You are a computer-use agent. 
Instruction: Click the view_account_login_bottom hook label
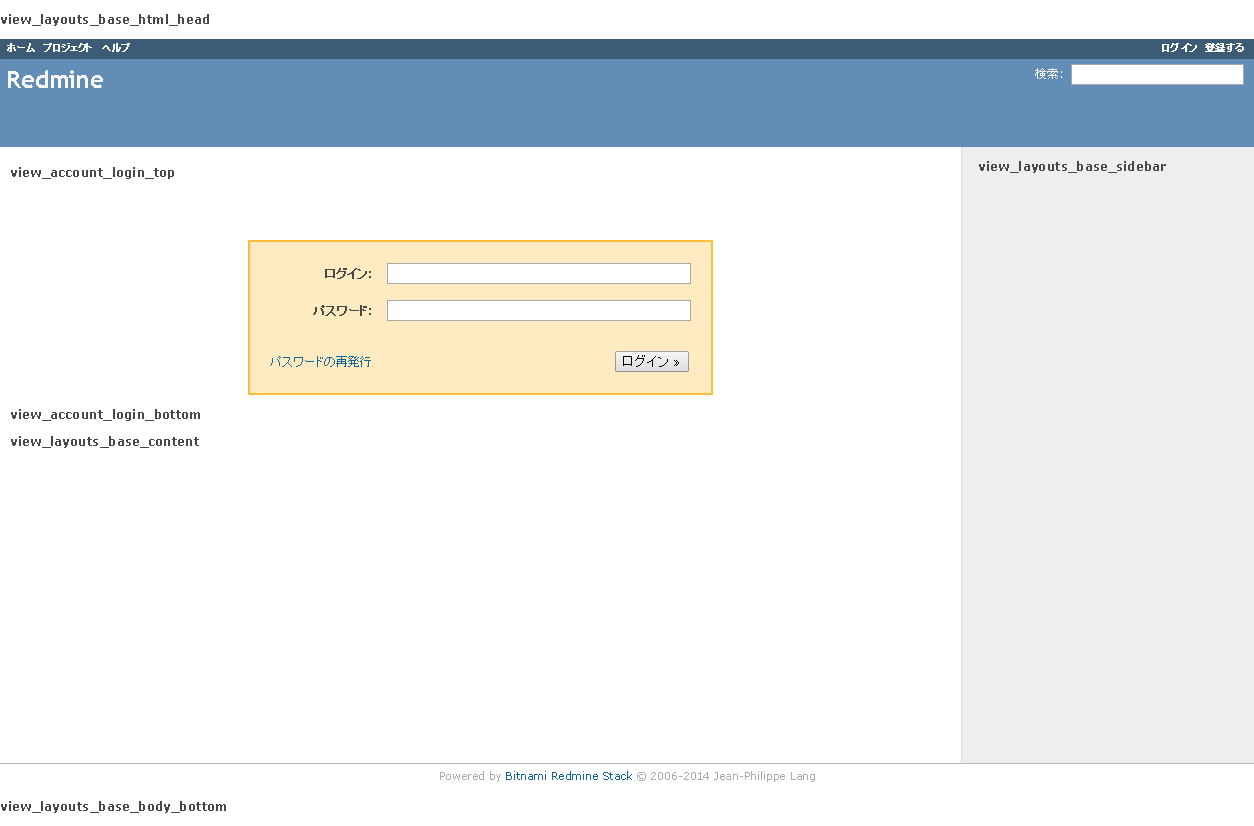pos(105,414)
